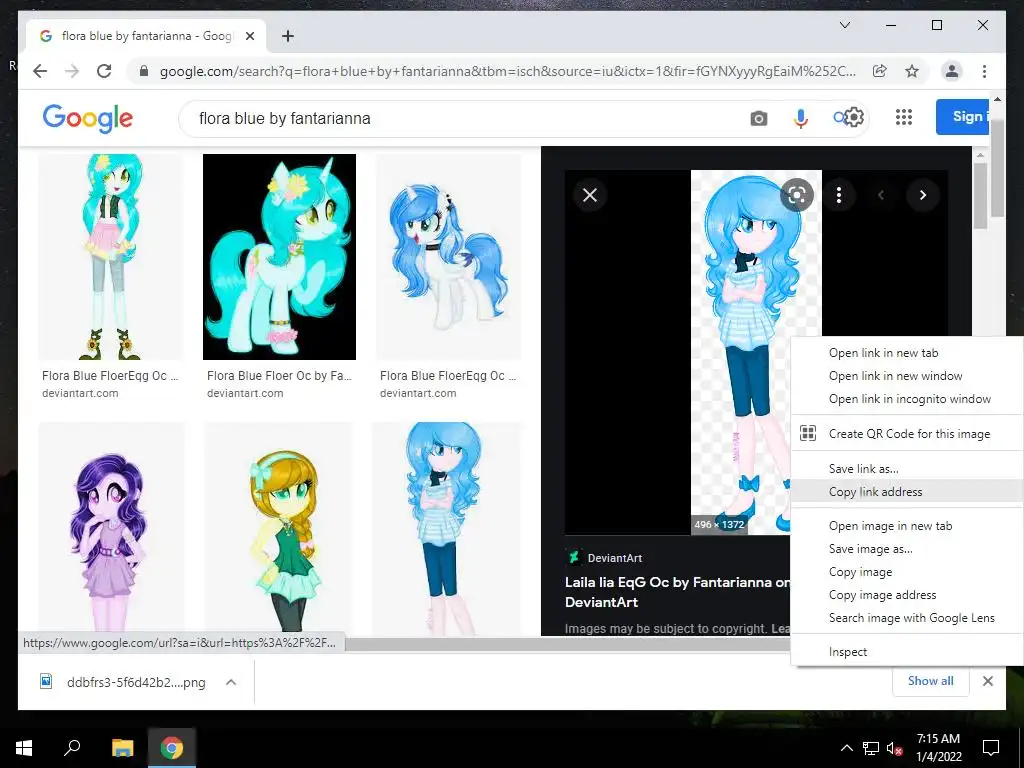
Task: Click 'Show all' downloads button
Action: pos(930,680)
